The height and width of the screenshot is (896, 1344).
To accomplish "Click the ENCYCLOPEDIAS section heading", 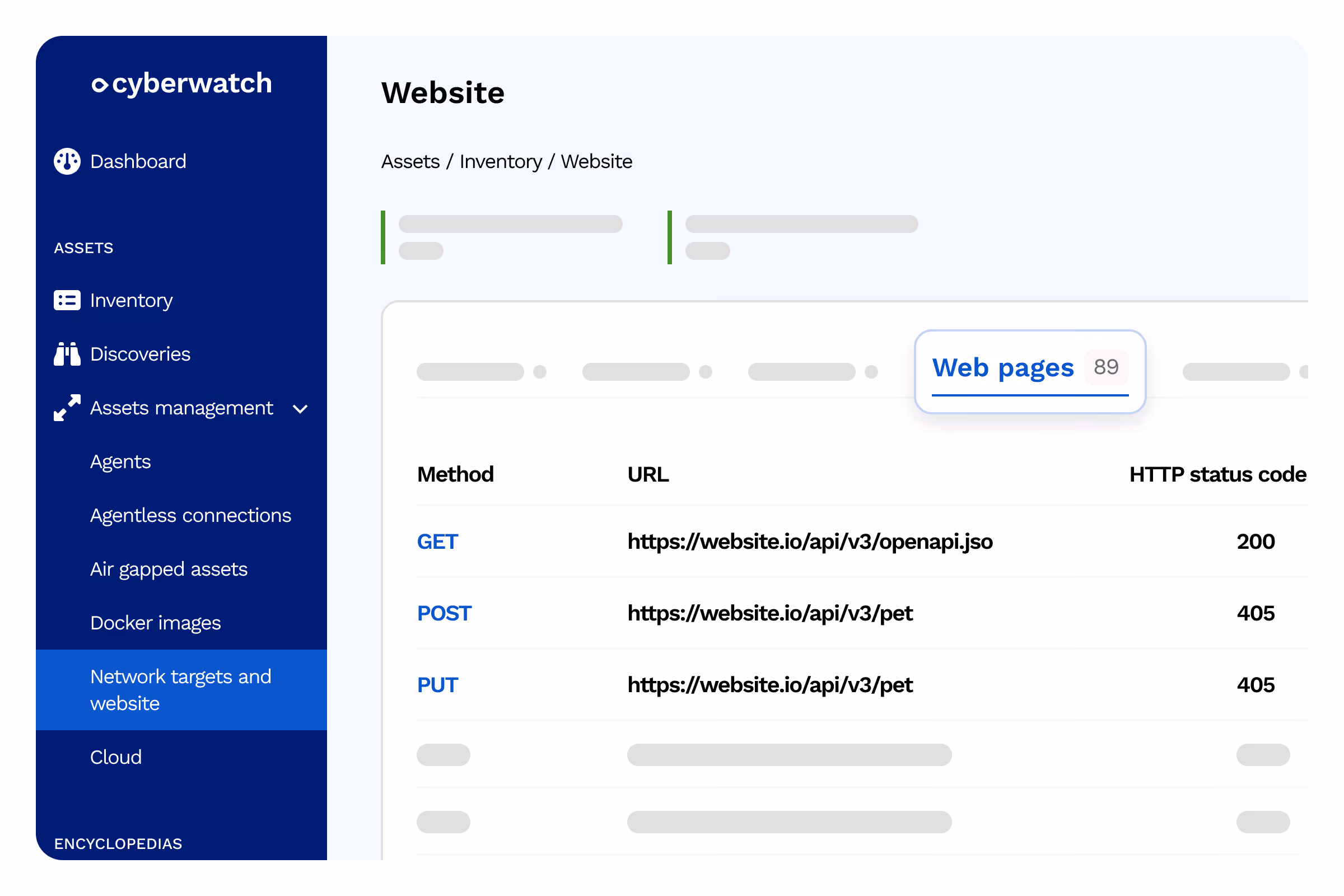I will pos(118,844).
